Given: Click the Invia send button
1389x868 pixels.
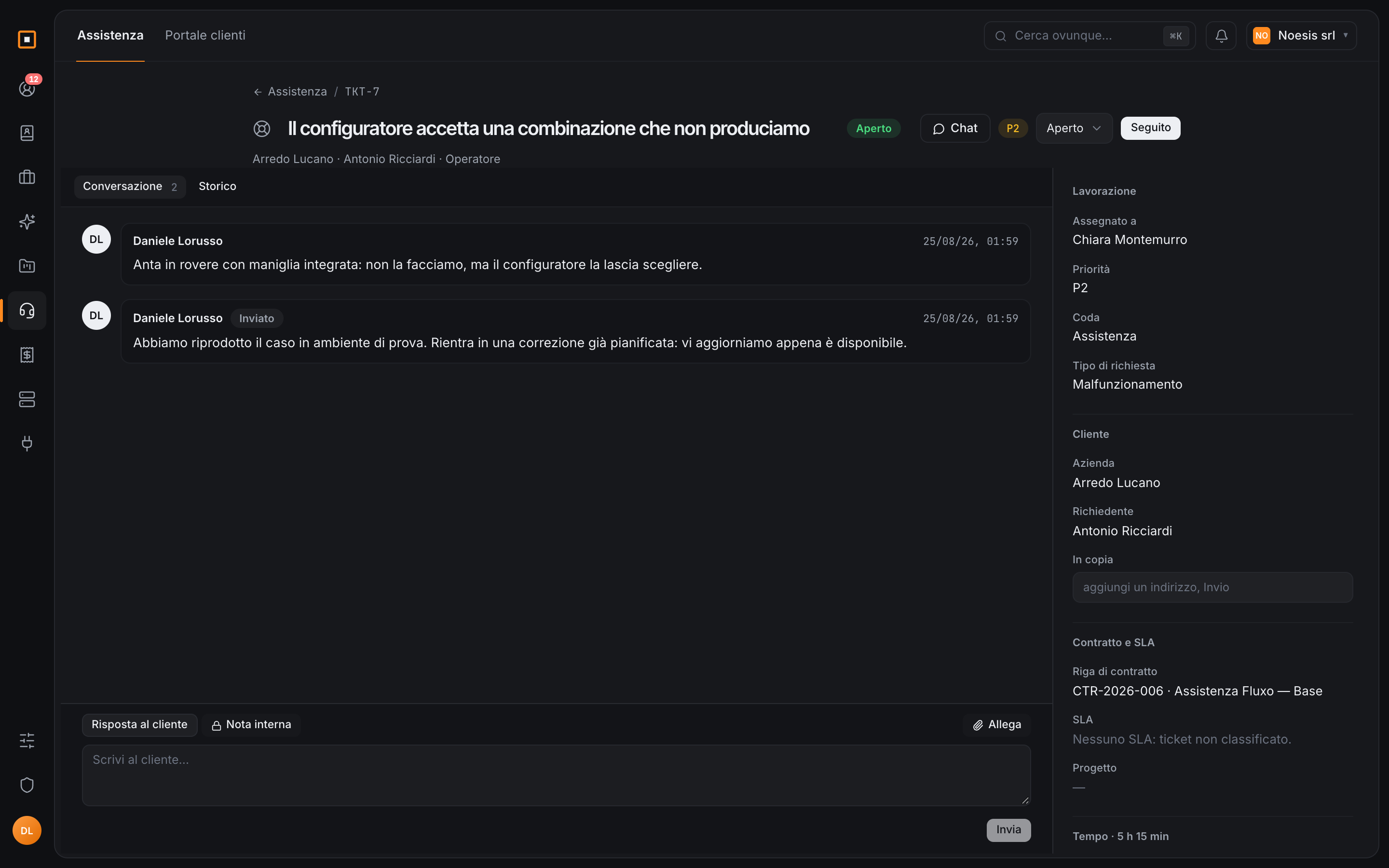Looking at the screenshot, I should click(1008, 829).
